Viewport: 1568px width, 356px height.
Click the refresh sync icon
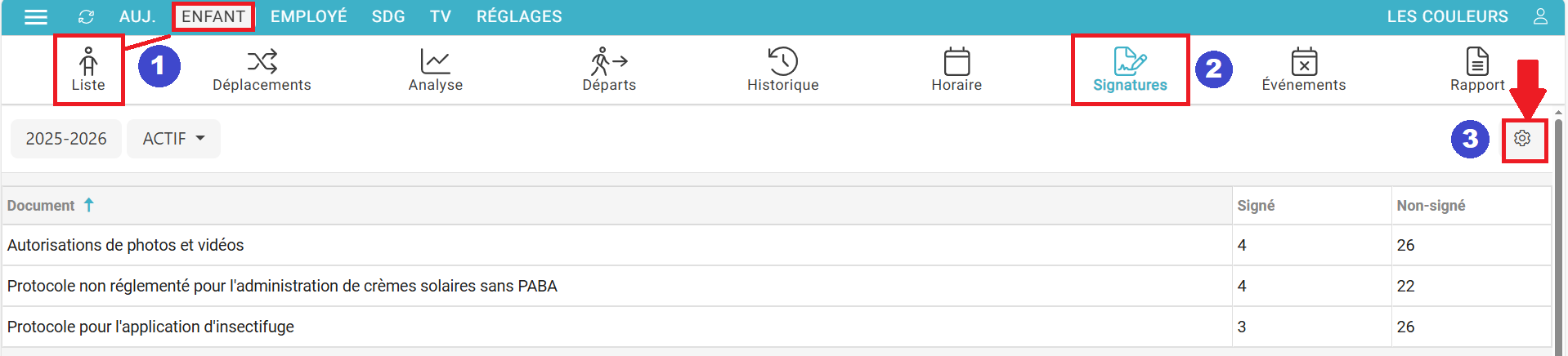pyautogui.click(x=86, y=17)
